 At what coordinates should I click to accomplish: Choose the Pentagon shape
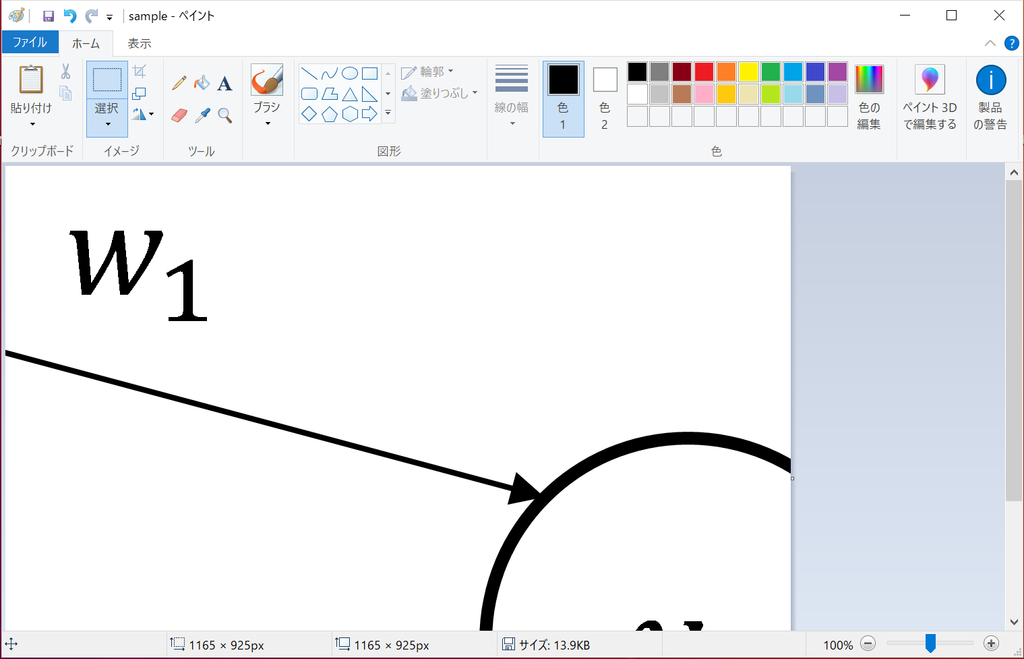[x=329, y=114]
